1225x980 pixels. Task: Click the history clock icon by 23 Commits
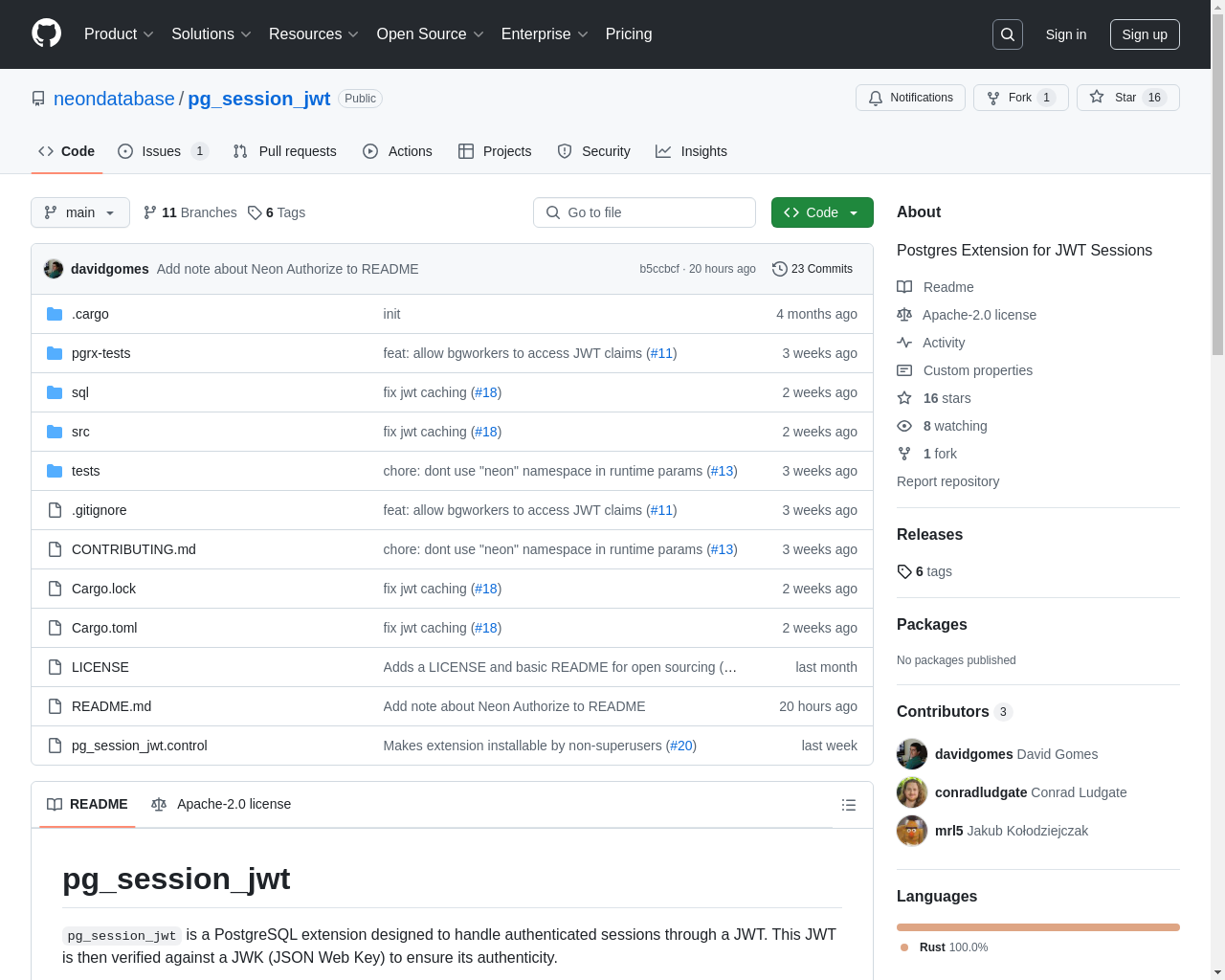pos(779,269)
